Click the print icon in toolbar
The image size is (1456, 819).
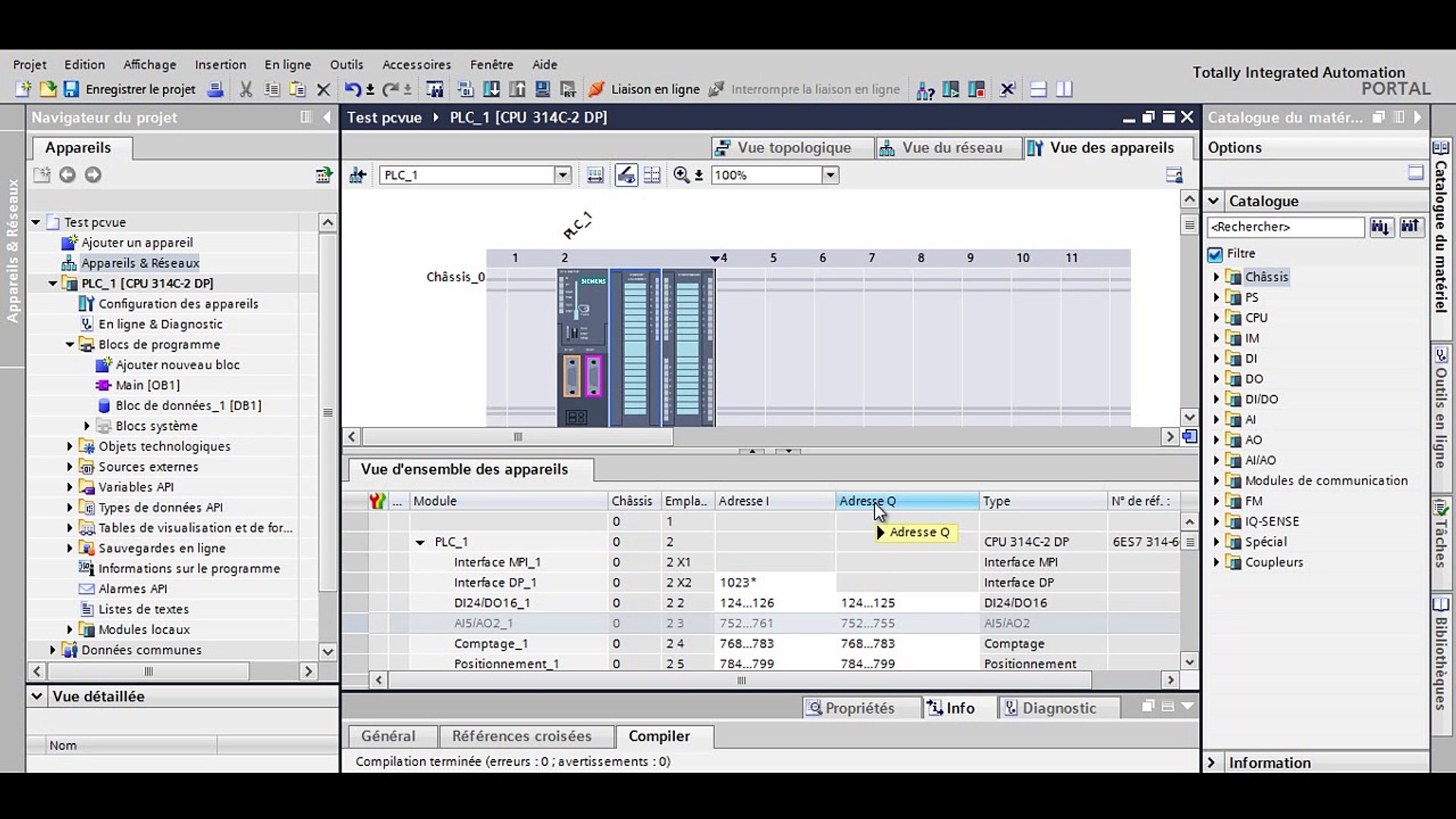pyautogui.click(x=215, y=89)
